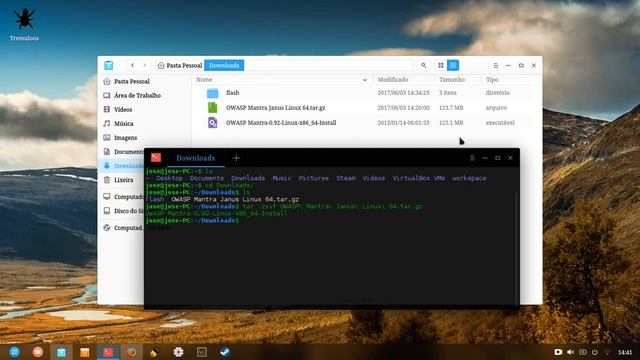Open the yellow tag dock icon
The width and height of the screenshot is (640, 360).
pos(155,352)
